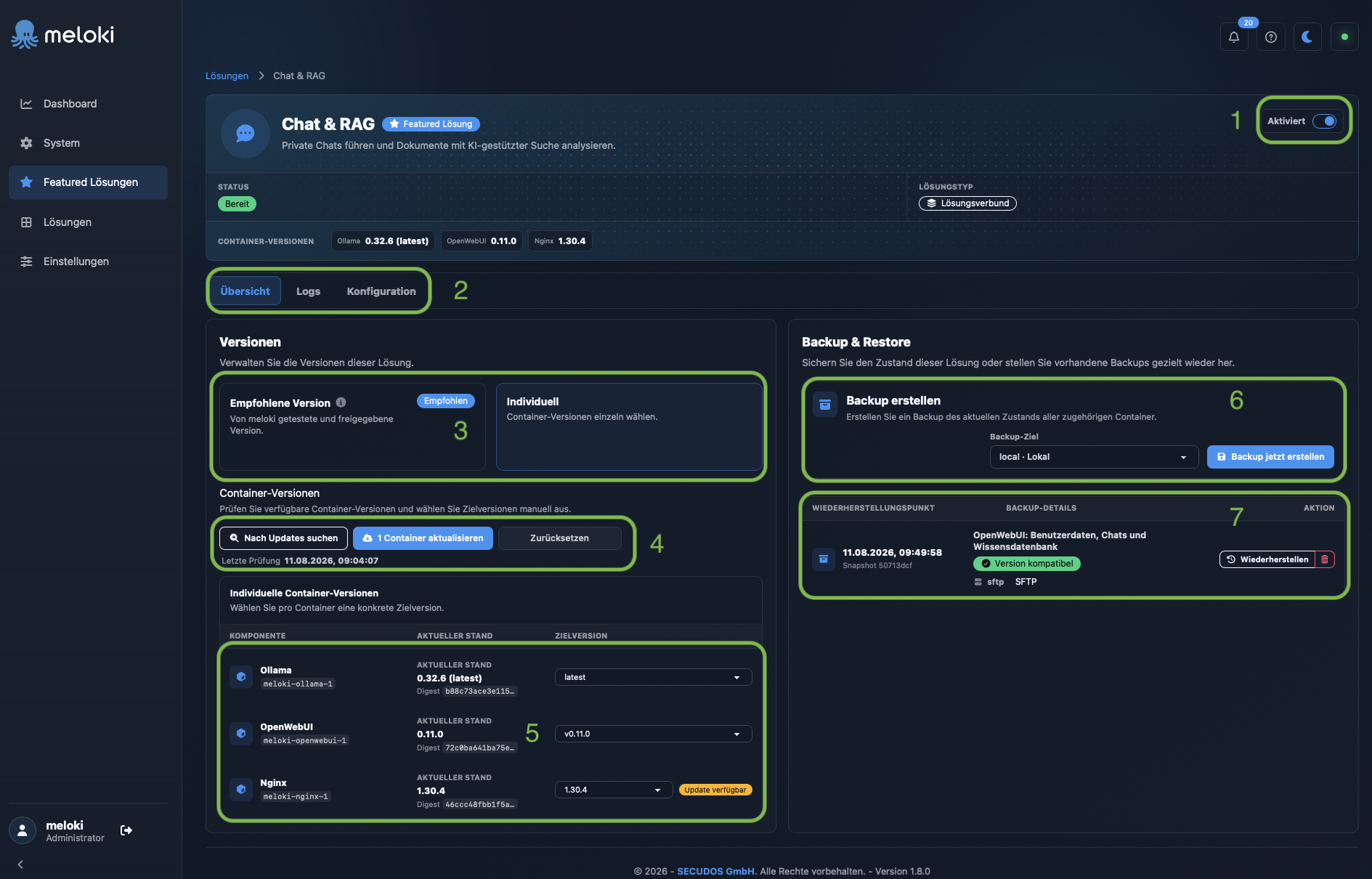
Task: Click the Nginx 1.30.4 version chip
Action: (x=560, y=241)
